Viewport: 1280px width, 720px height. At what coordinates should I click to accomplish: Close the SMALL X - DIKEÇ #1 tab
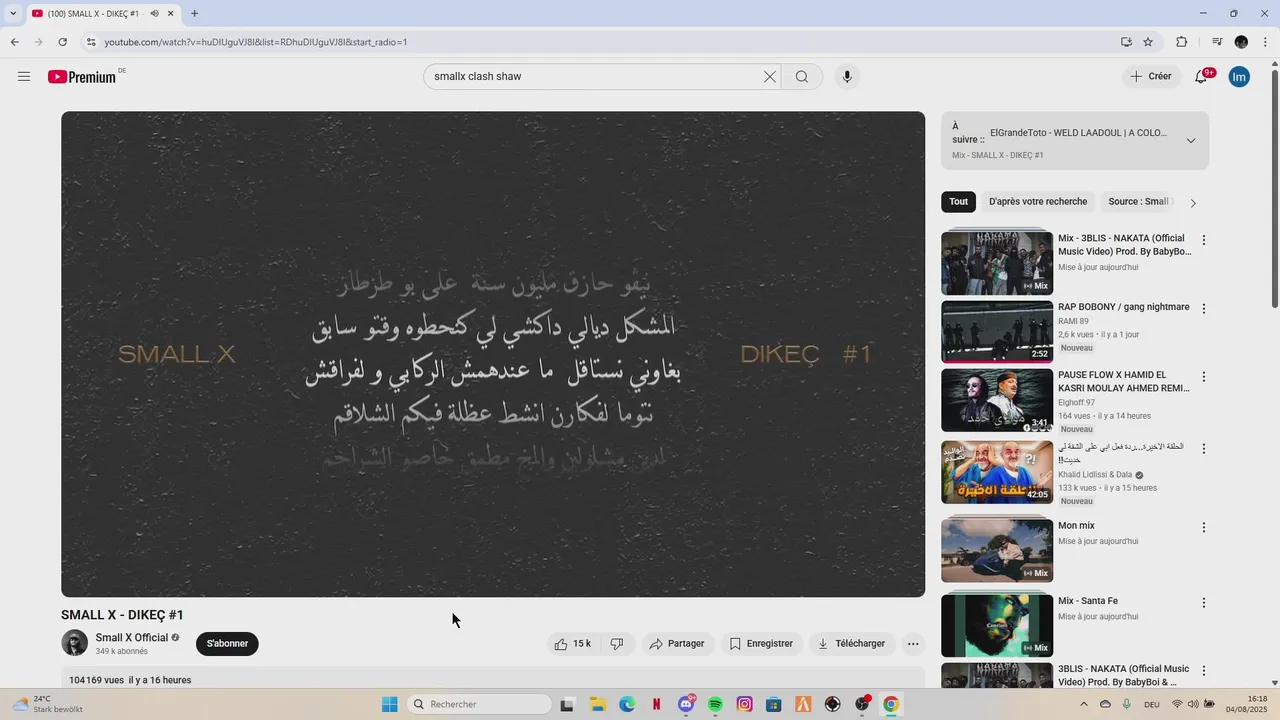(171, 13)
